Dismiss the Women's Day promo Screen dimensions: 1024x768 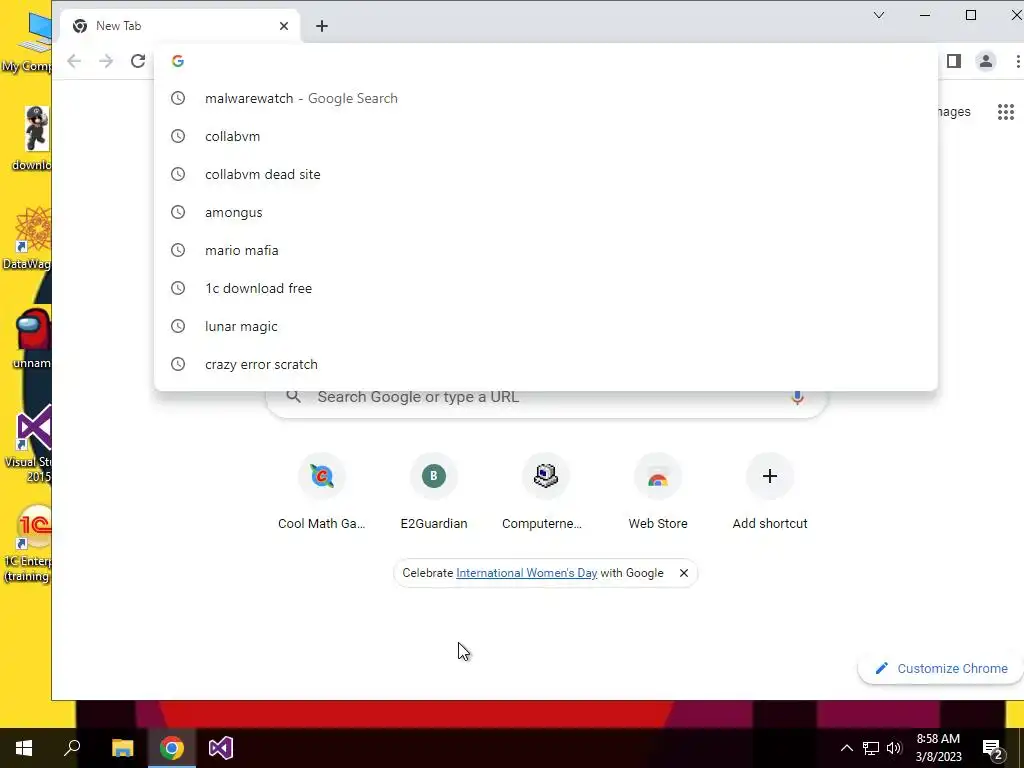click(684, 573)
